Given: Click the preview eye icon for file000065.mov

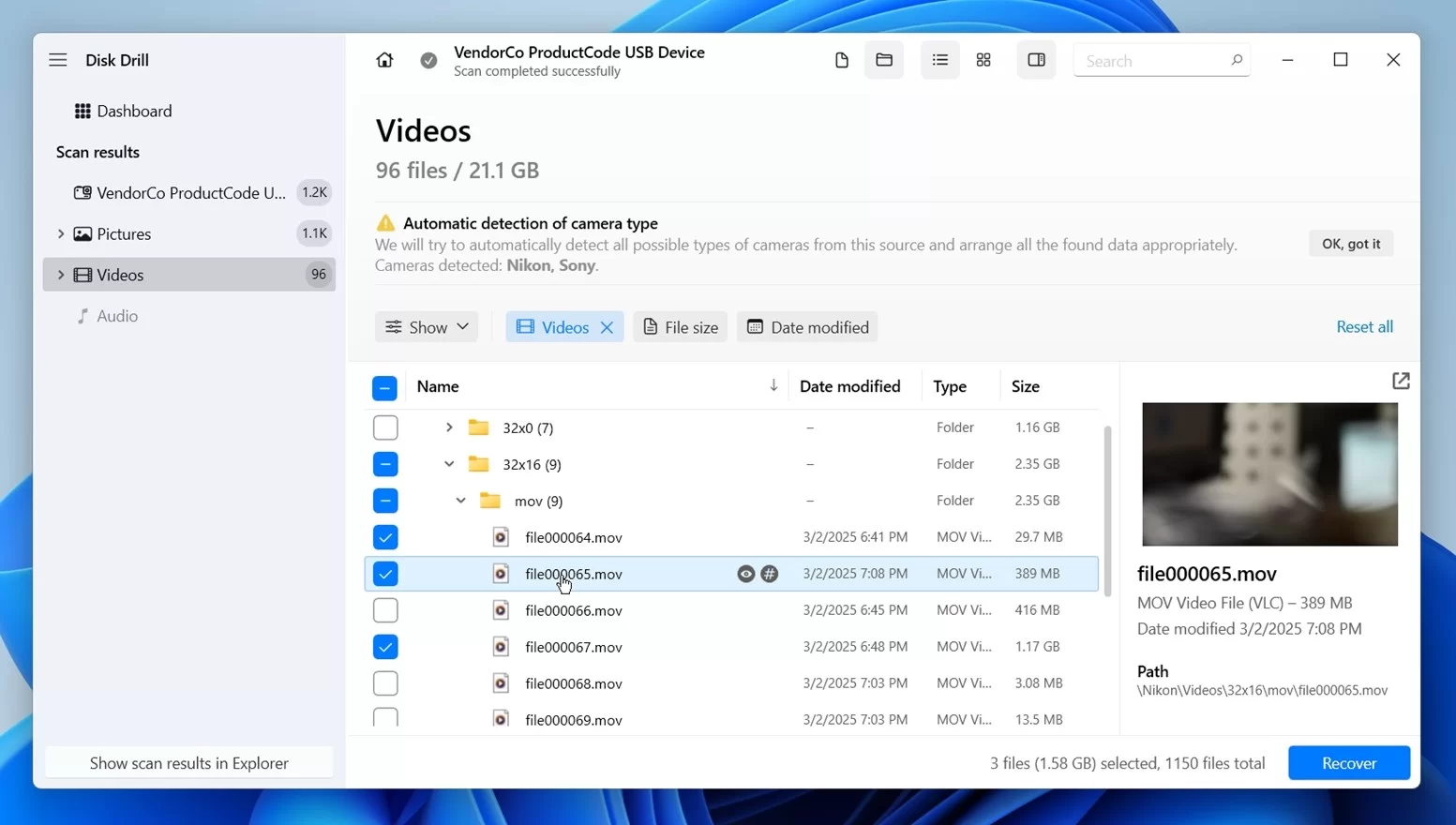Looking at the screenshot, I should tap(745, 574).
